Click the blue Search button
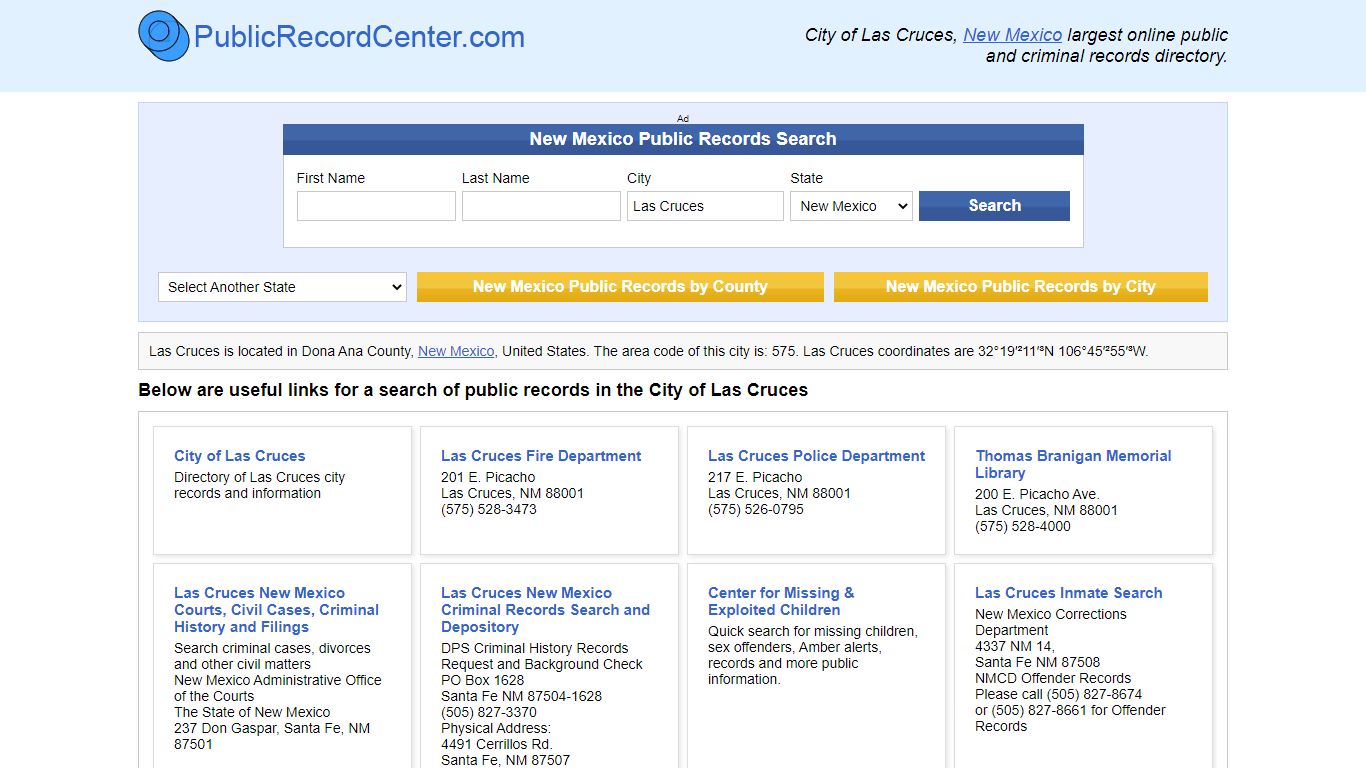Viewport: 1366px width, 768px height. 994,206
